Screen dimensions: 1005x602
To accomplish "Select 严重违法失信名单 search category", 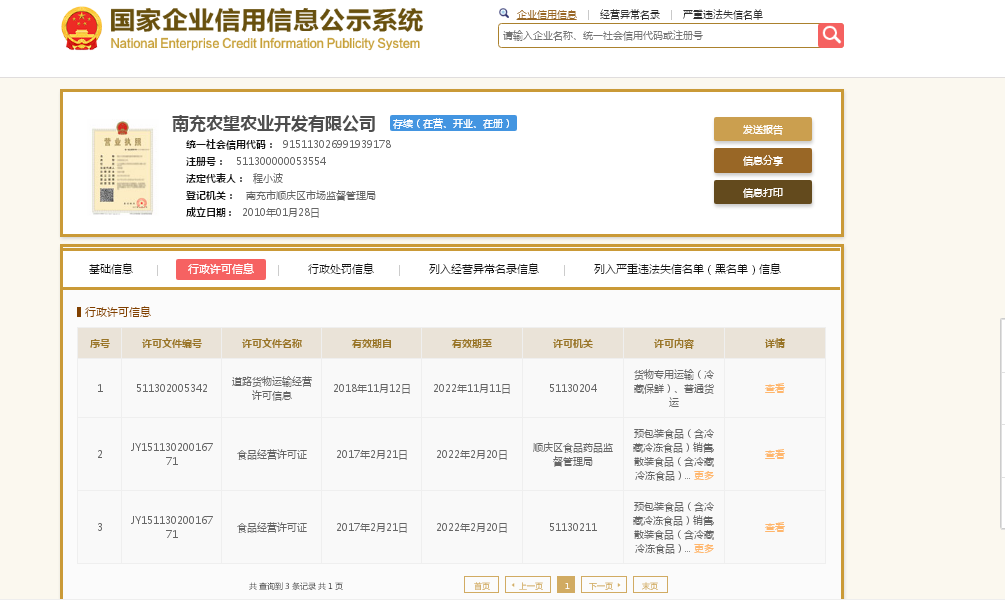I will click(722, 14).
